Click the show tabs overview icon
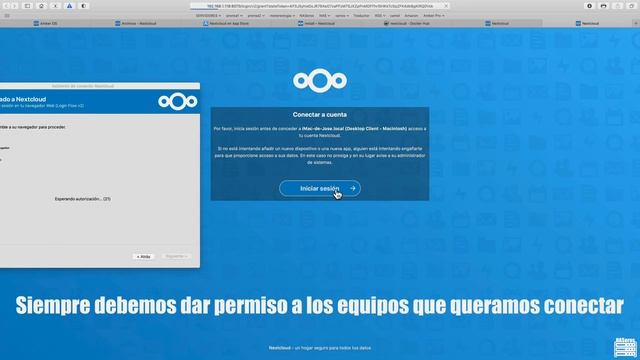 631,6
